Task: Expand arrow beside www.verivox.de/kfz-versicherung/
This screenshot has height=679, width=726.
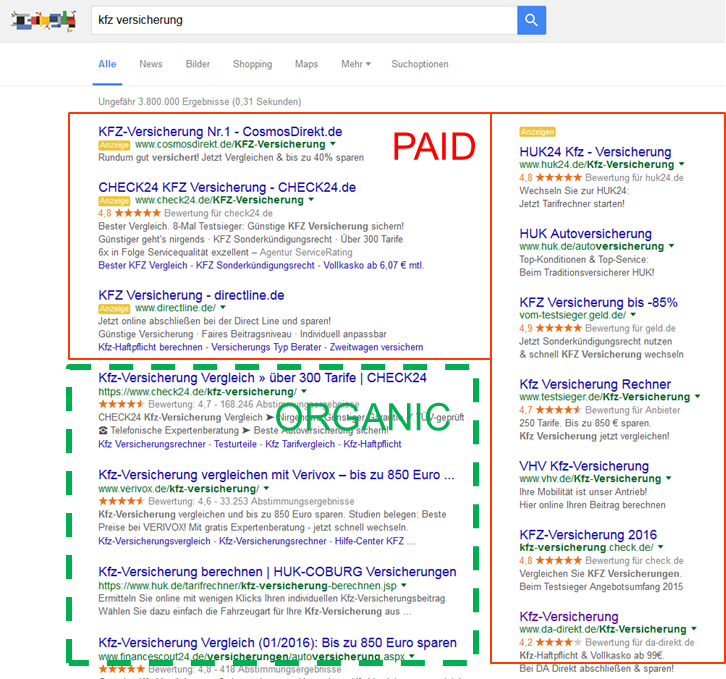Action: click(x=266, y=489)
